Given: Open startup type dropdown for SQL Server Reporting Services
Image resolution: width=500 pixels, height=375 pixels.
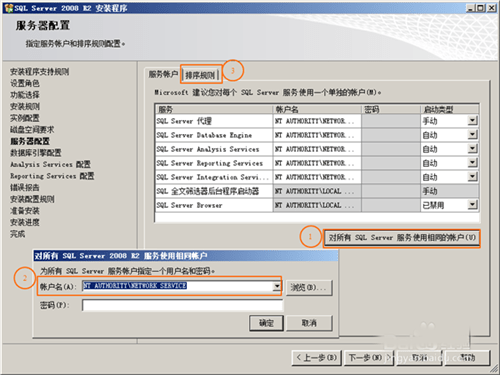Looking at the screenshot, I should (x=472, y=163).
